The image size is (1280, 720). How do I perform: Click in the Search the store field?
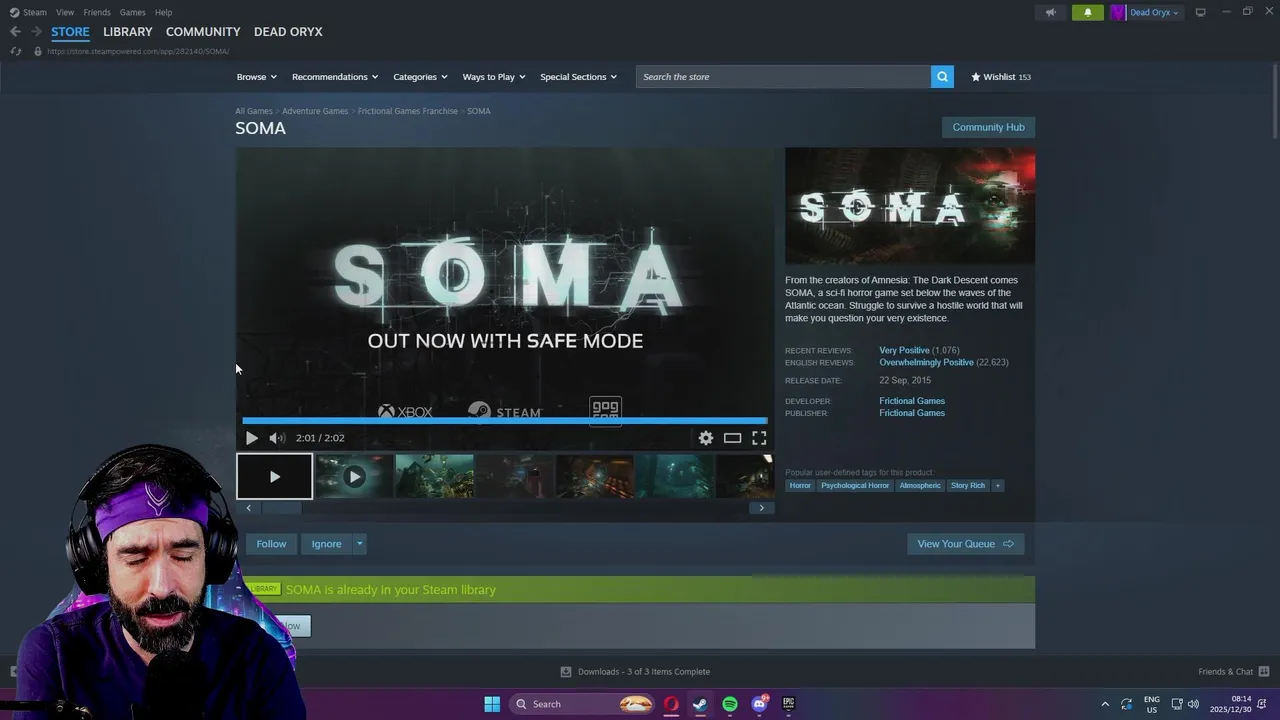pos(783,77)
